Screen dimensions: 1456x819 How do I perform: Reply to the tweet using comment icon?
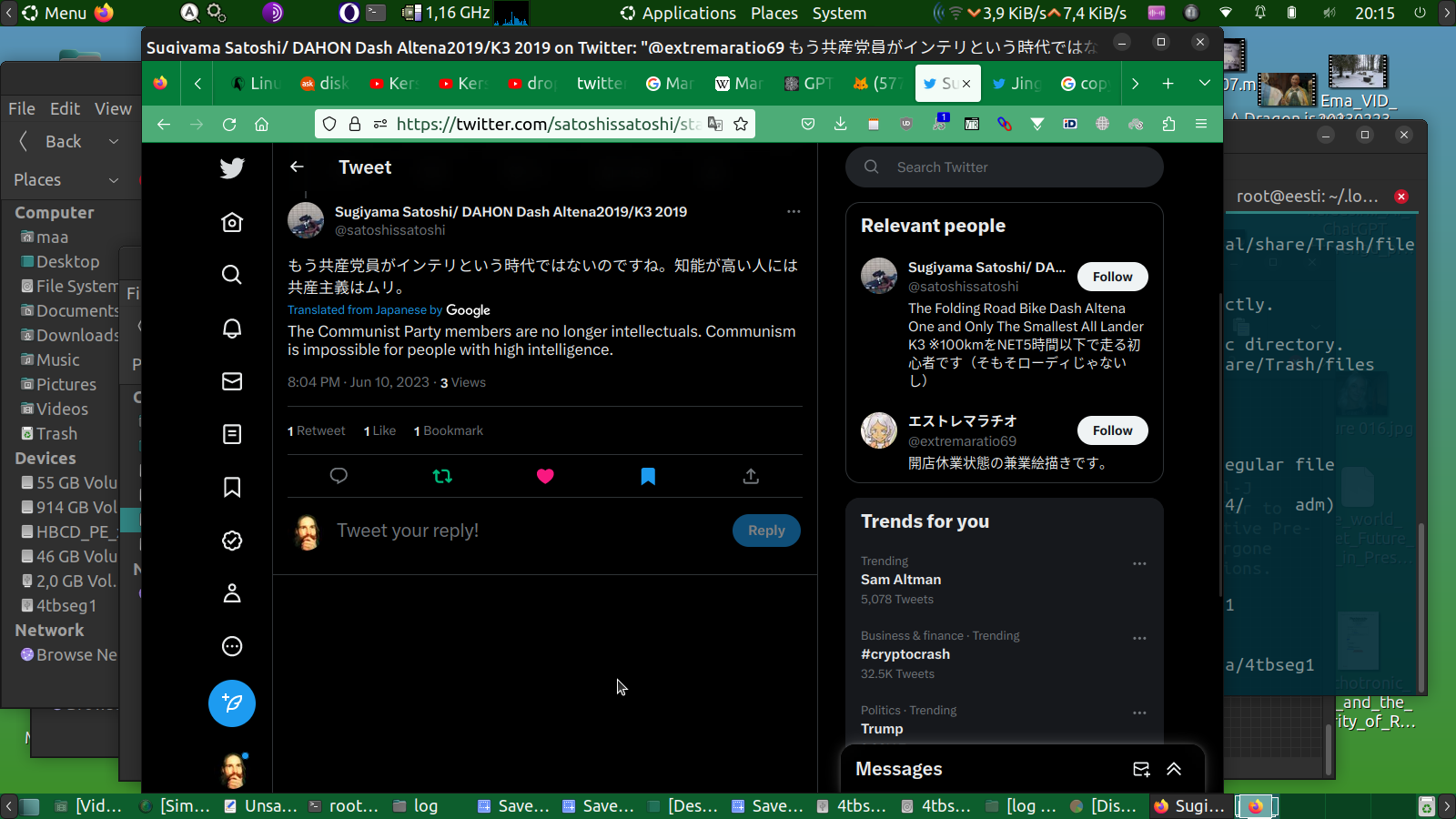point(339,476)
